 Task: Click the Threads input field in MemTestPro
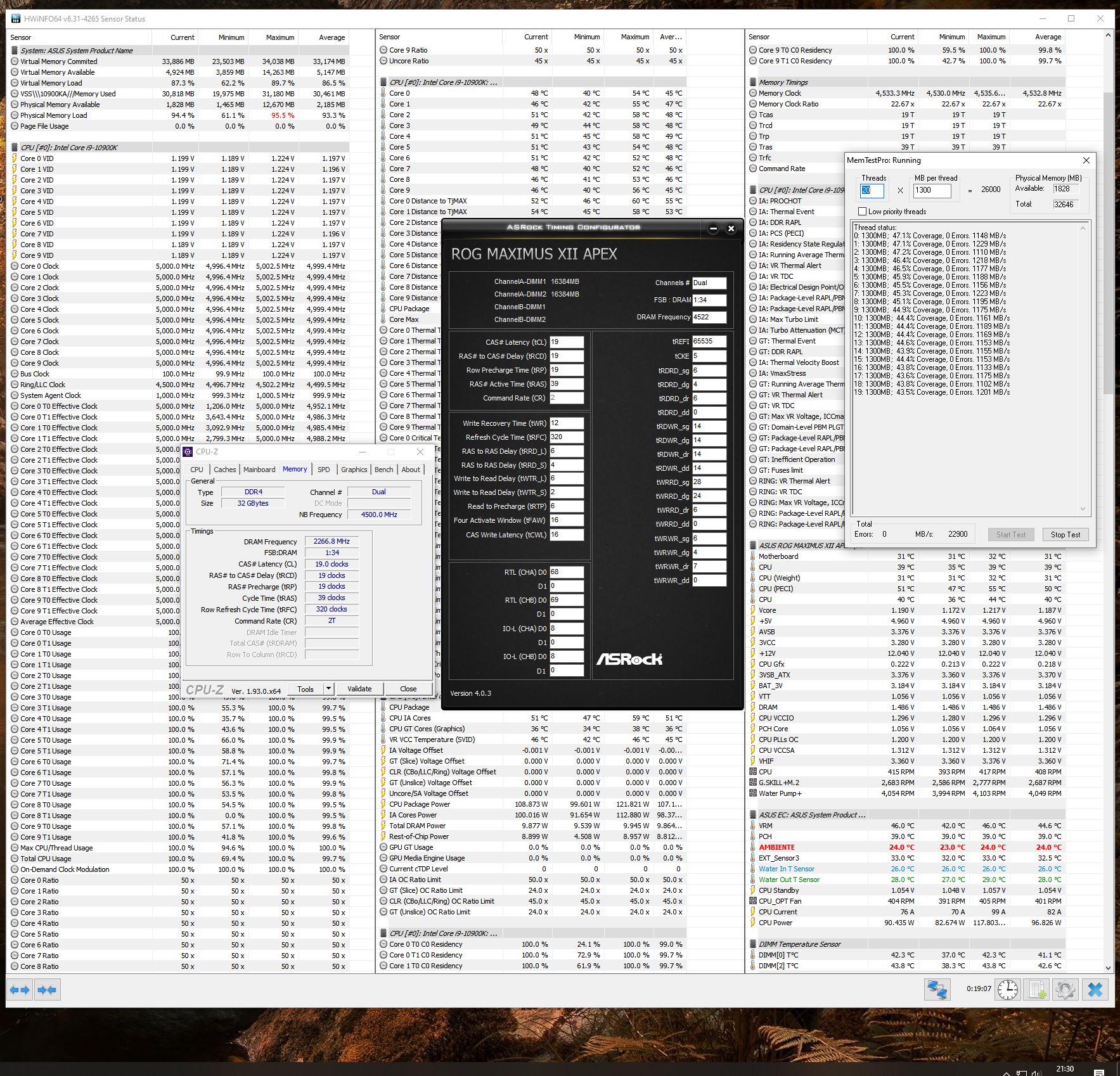[872, 190]
